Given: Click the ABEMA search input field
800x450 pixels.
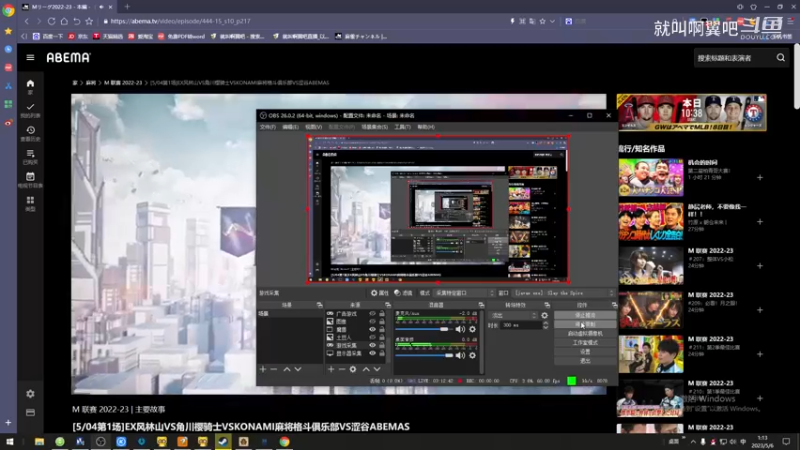Looking at the screenshot, I should (733, 58).
